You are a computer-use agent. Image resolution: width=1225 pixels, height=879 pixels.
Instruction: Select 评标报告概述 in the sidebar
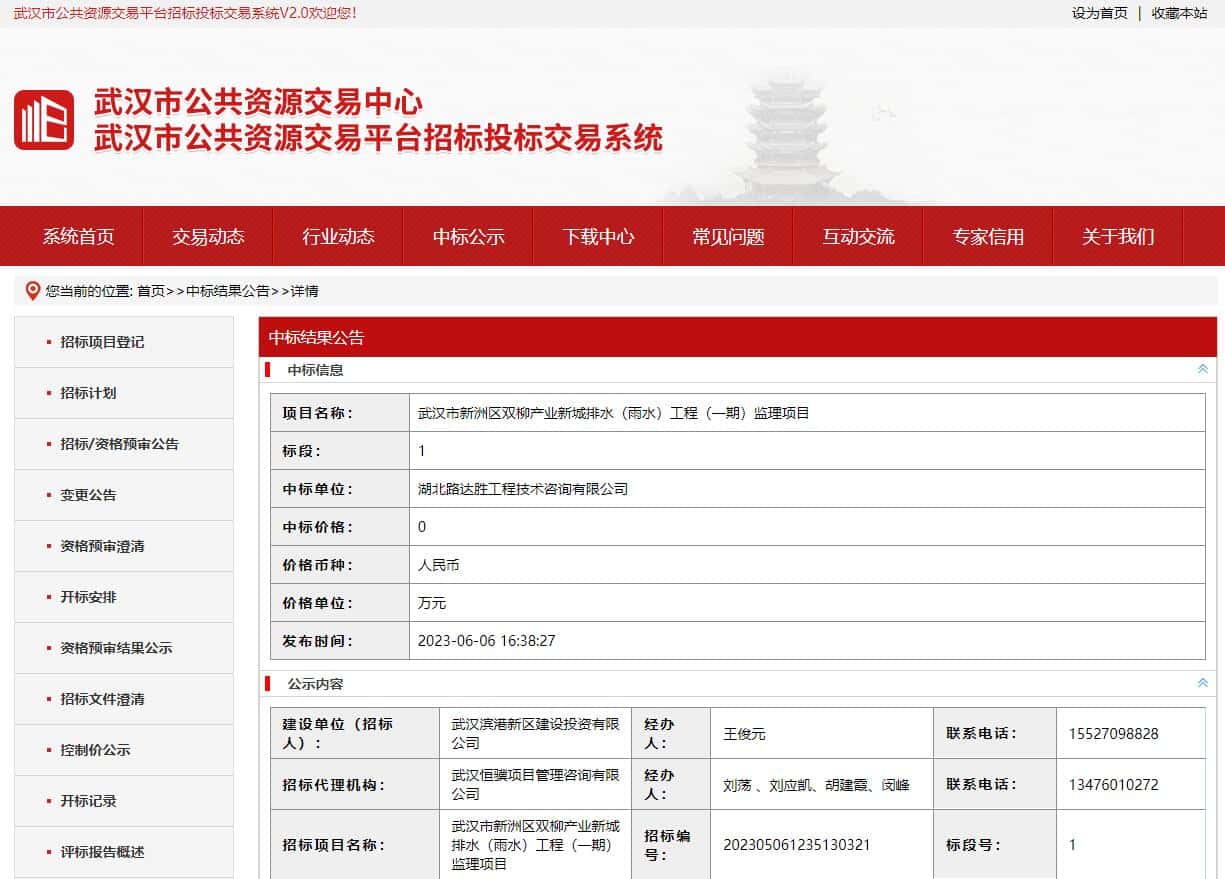click(102, 852)
